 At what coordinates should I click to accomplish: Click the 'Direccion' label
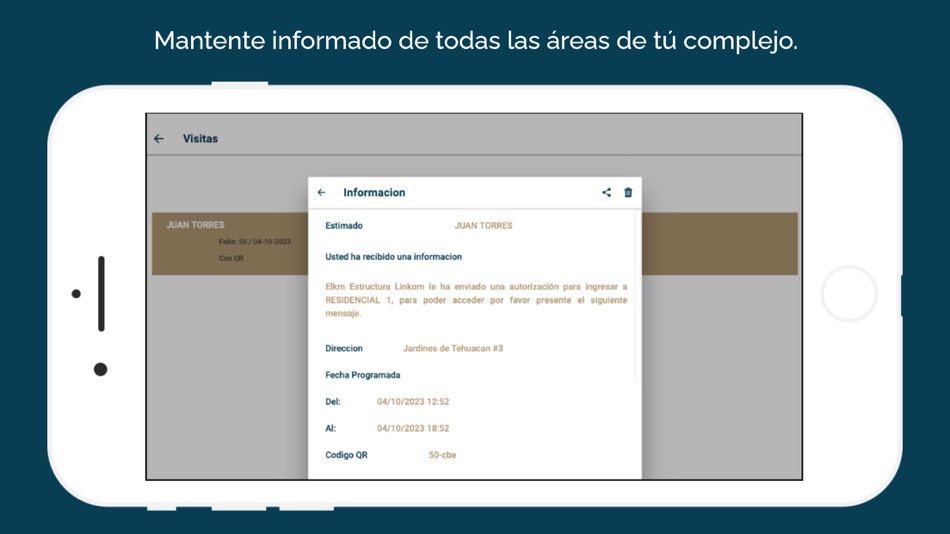[x=344, y=349]
